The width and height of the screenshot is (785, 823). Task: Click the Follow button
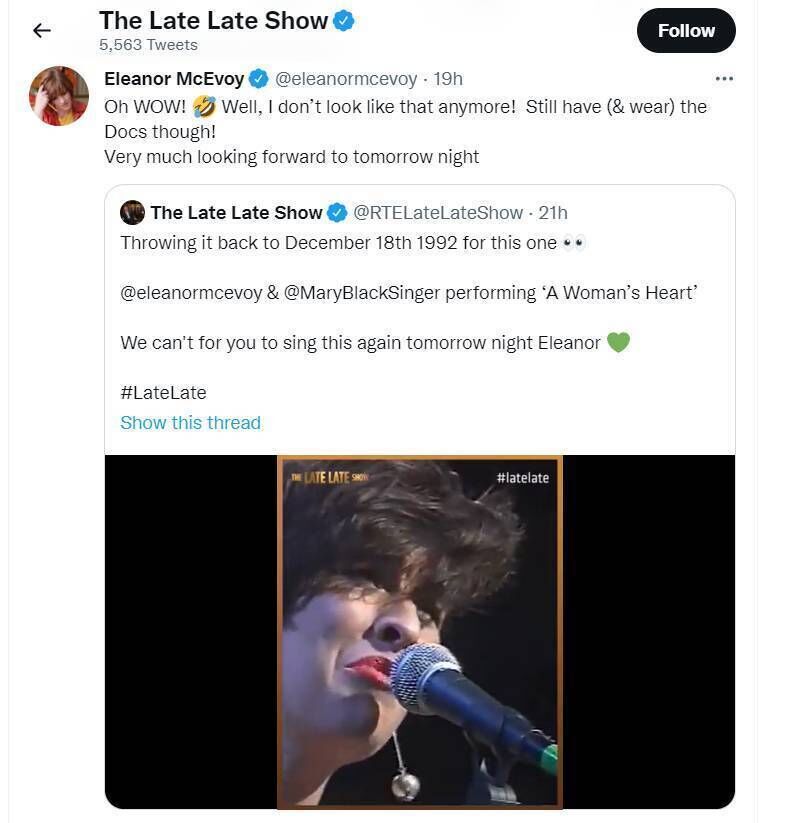[x=686, y=31]
